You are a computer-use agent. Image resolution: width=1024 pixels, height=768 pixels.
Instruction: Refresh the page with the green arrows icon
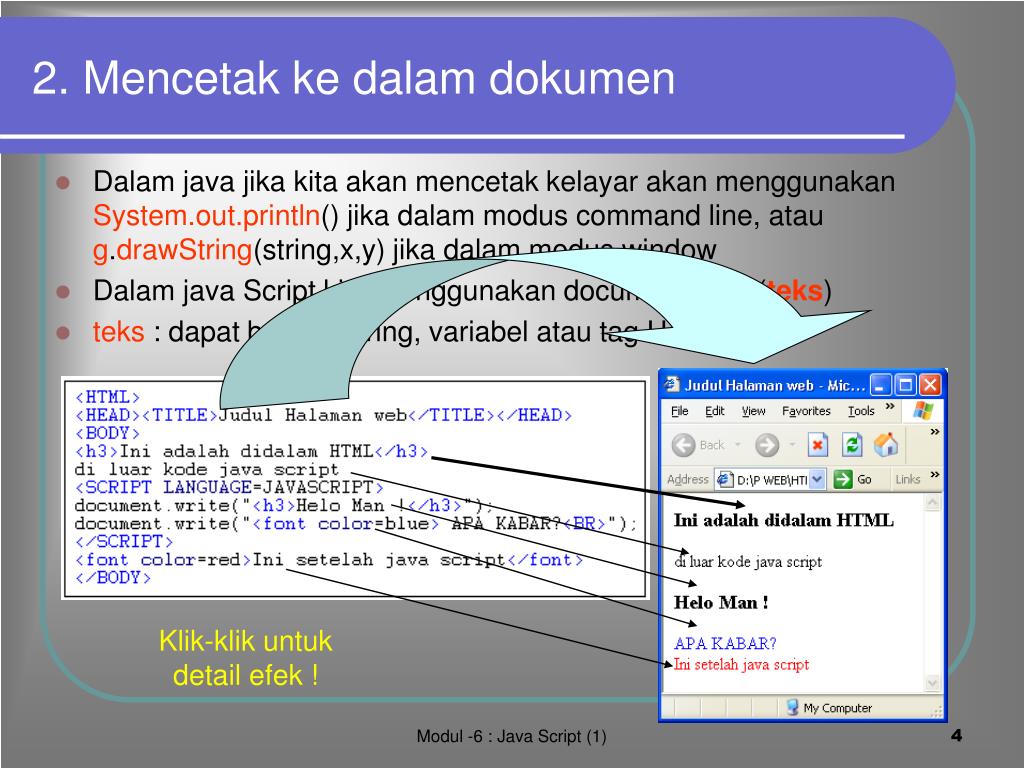852,445
